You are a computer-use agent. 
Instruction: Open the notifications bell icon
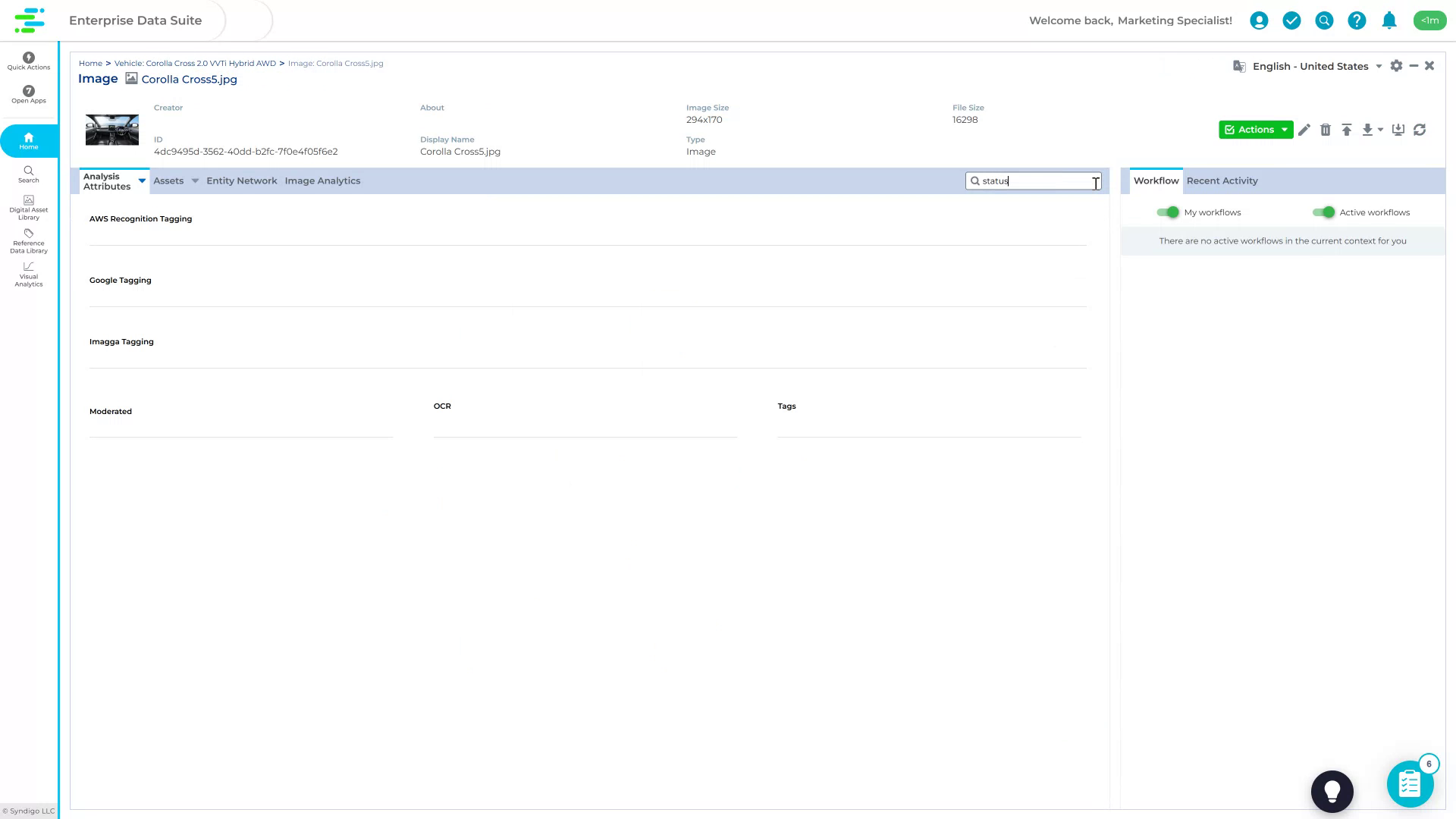tap(1389, 20)
